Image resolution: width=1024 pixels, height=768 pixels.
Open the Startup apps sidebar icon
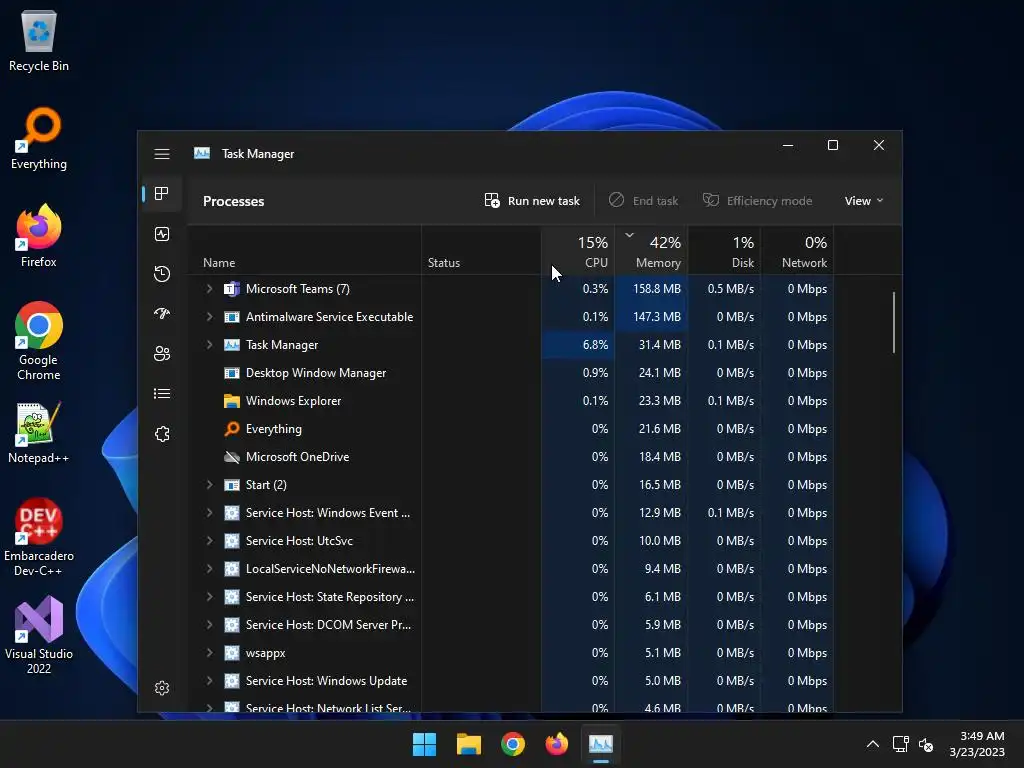point(162,313)
